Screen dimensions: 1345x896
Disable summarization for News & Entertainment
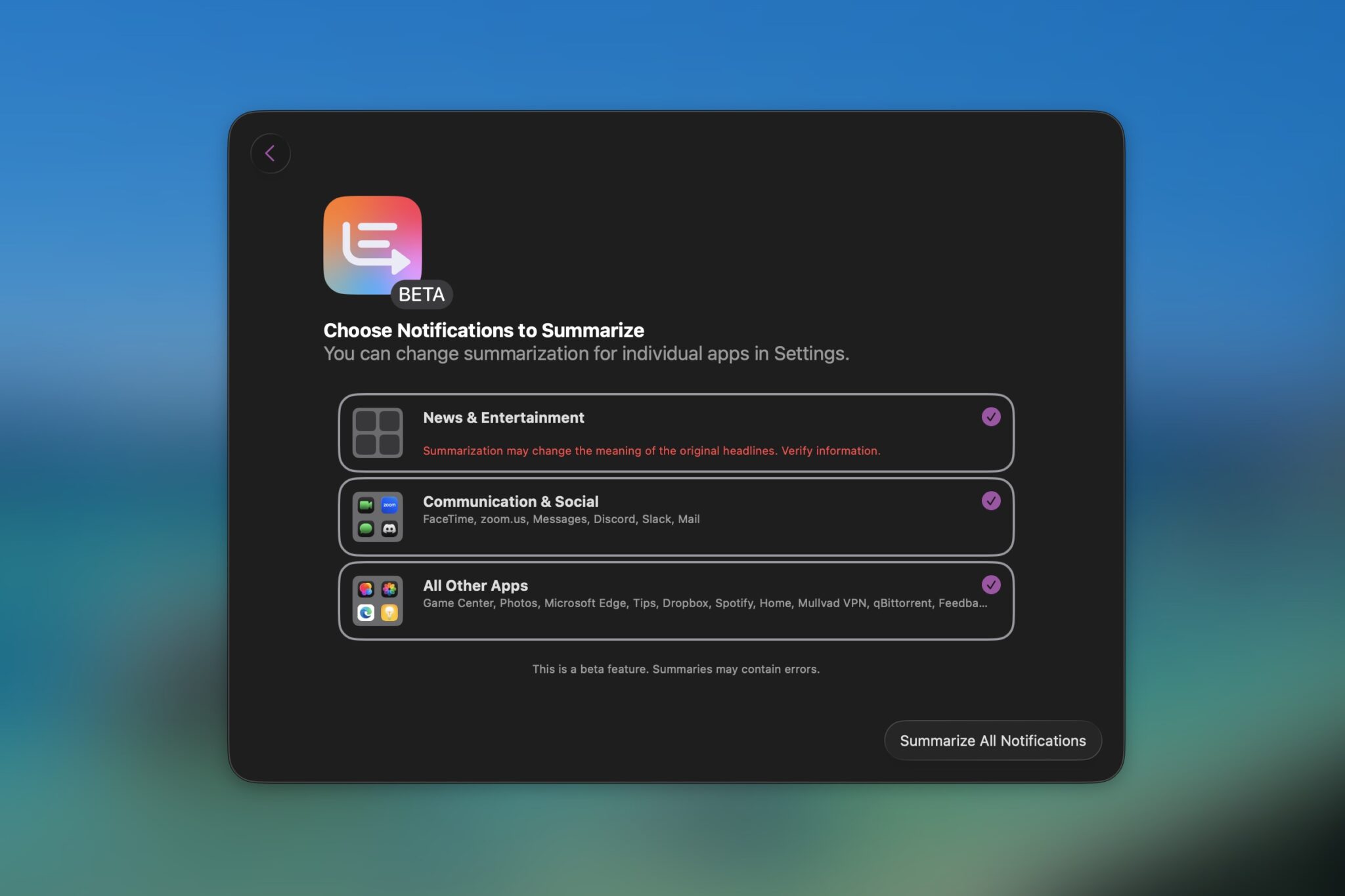[x=991, y=417]
